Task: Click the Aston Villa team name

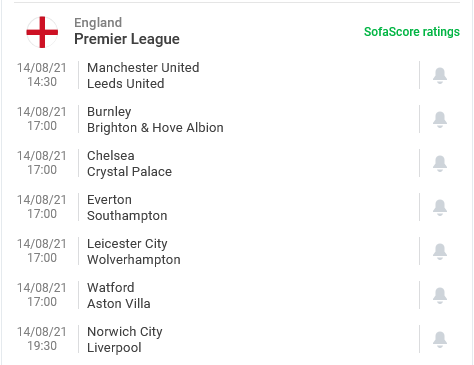Action: tap(119, 304)
